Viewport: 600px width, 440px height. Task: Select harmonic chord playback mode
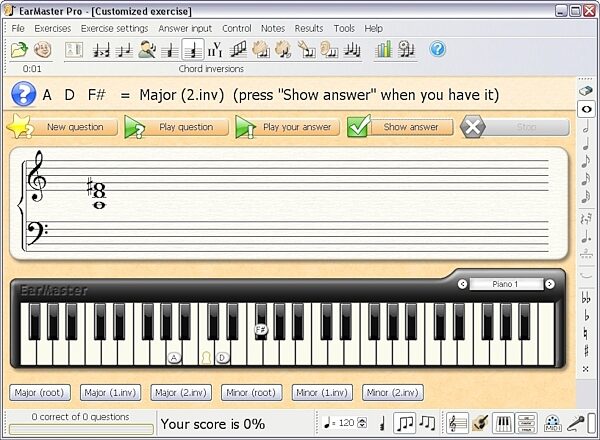click(382, 424)
